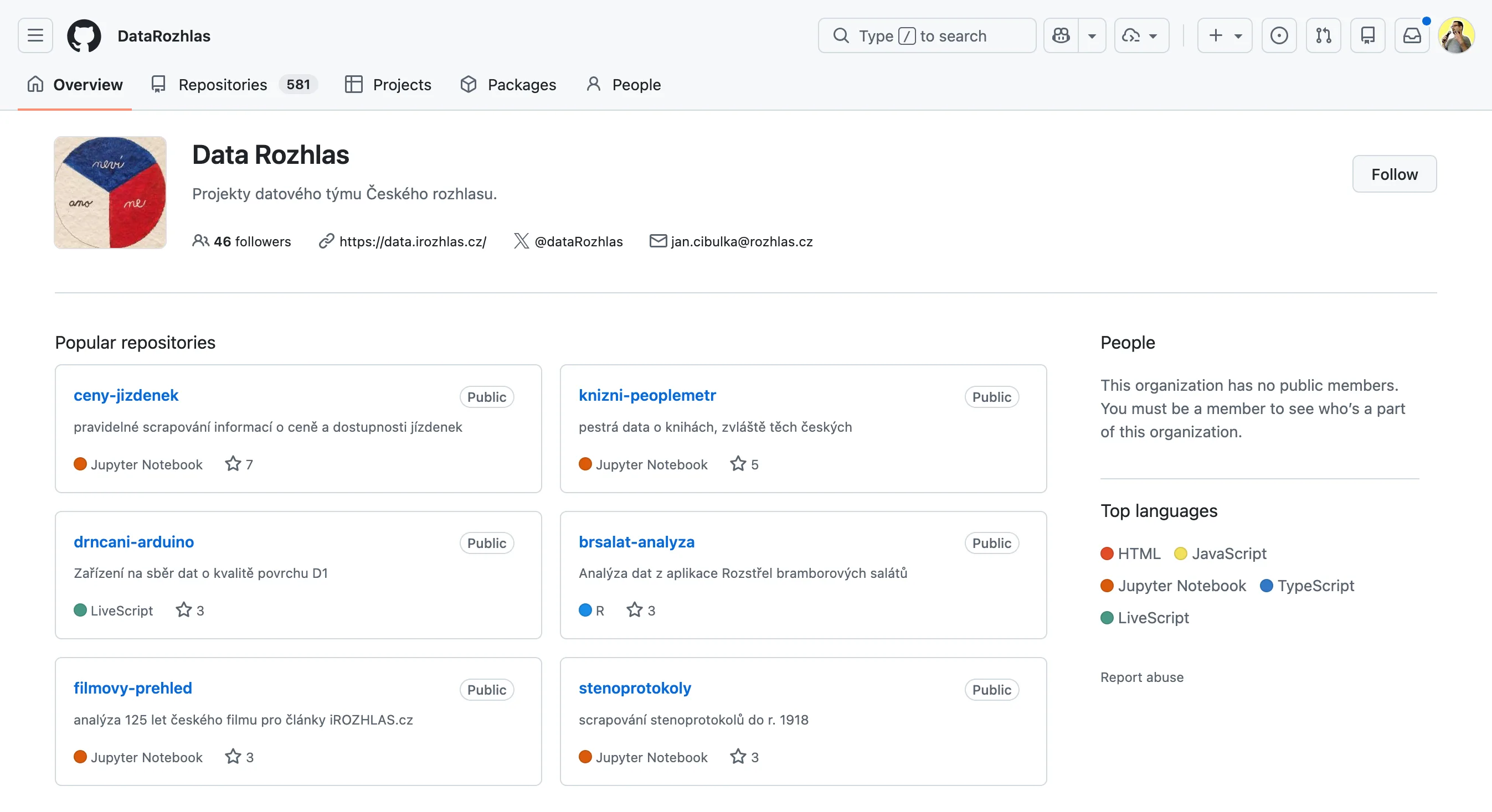Viewport: 1492px width, 812px height.
Task: Open the user avatar menu
Action: click(1456, 35)
